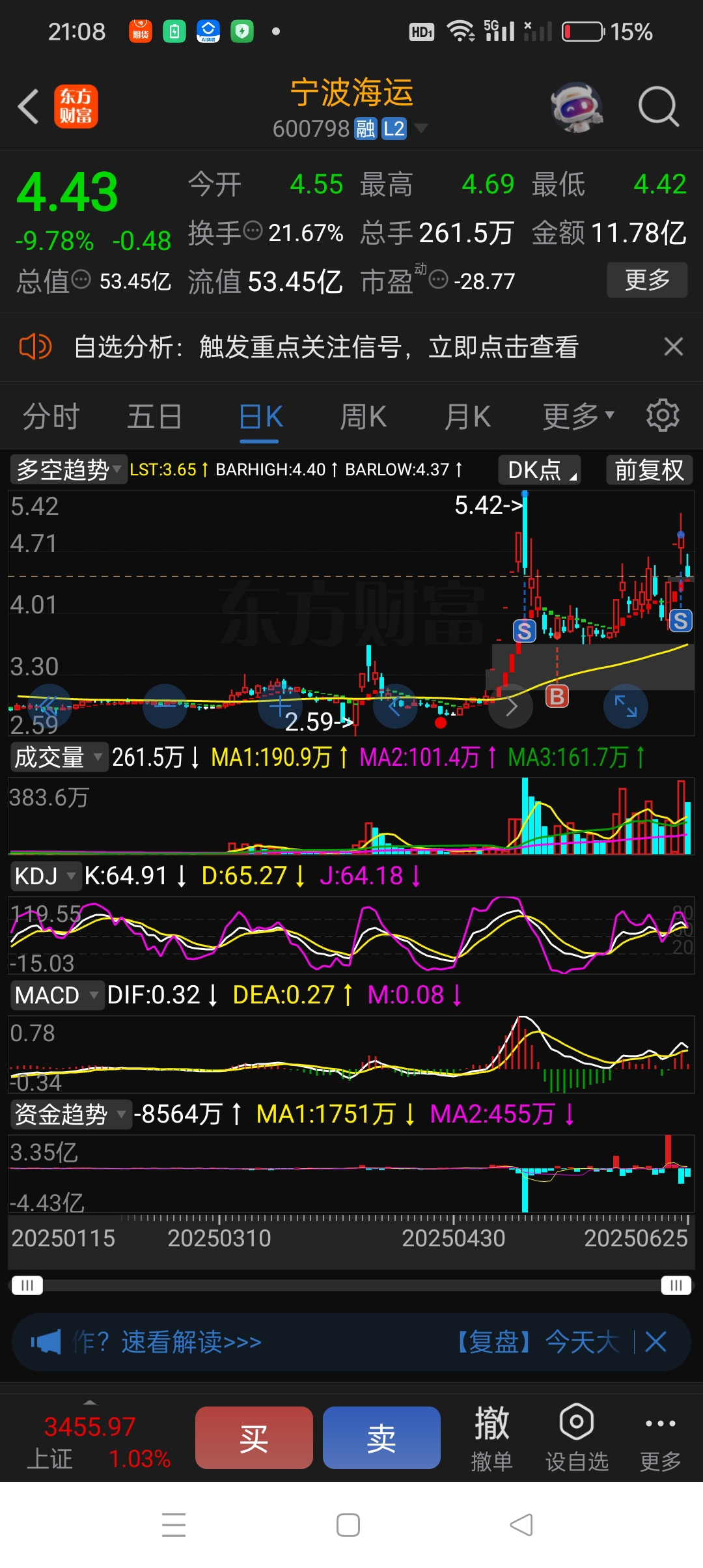The height and width of the screenshot is (1568, 703).
Task: Tap the 自选分析 notification text
Action: click(x=325, y=346)
